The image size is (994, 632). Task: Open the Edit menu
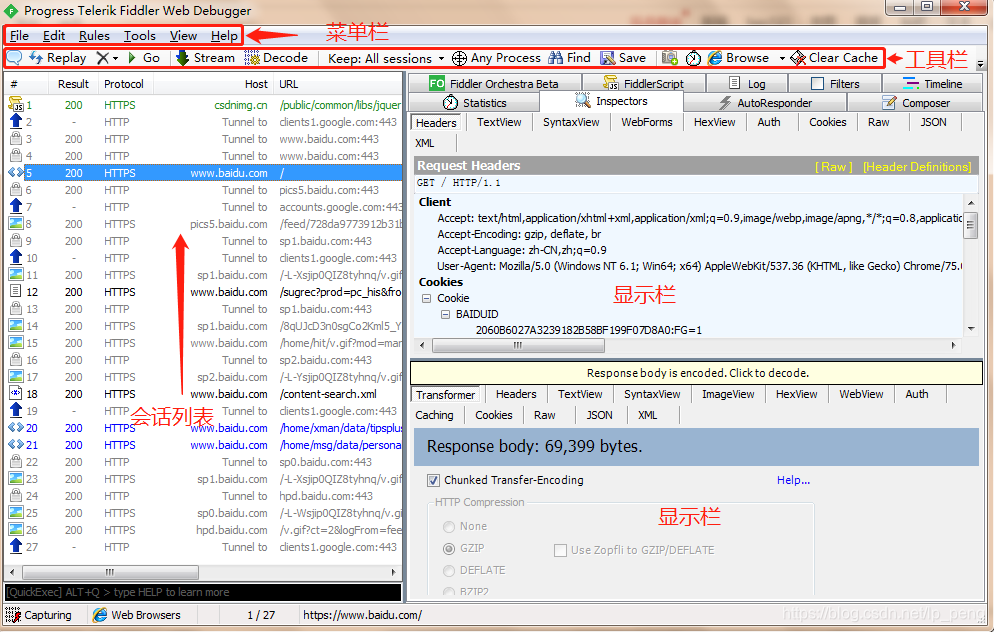click(x=54, y=35)
